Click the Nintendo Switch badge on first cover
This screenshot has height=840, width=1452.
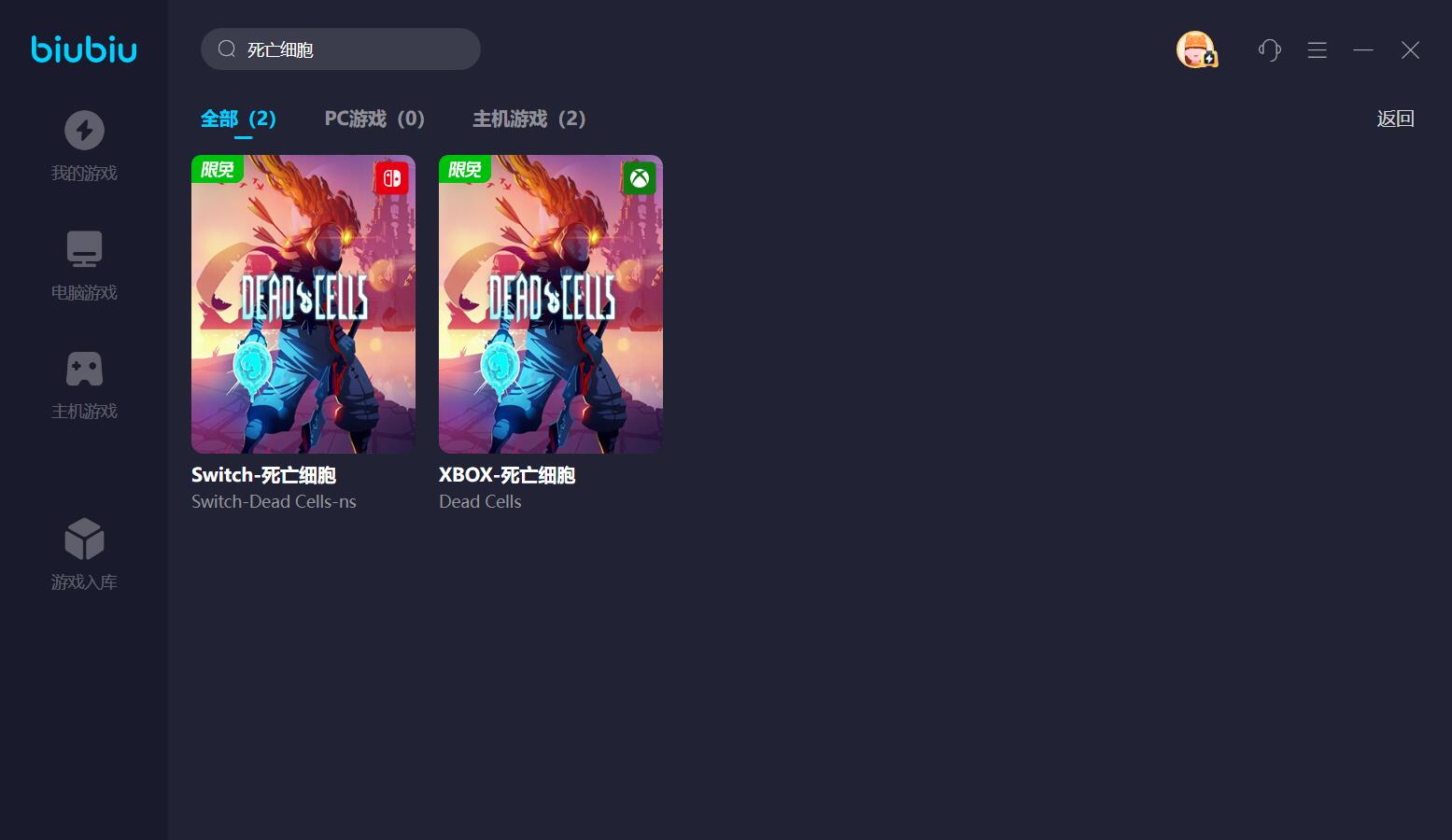pyautogui.click(x=392, y=177)
